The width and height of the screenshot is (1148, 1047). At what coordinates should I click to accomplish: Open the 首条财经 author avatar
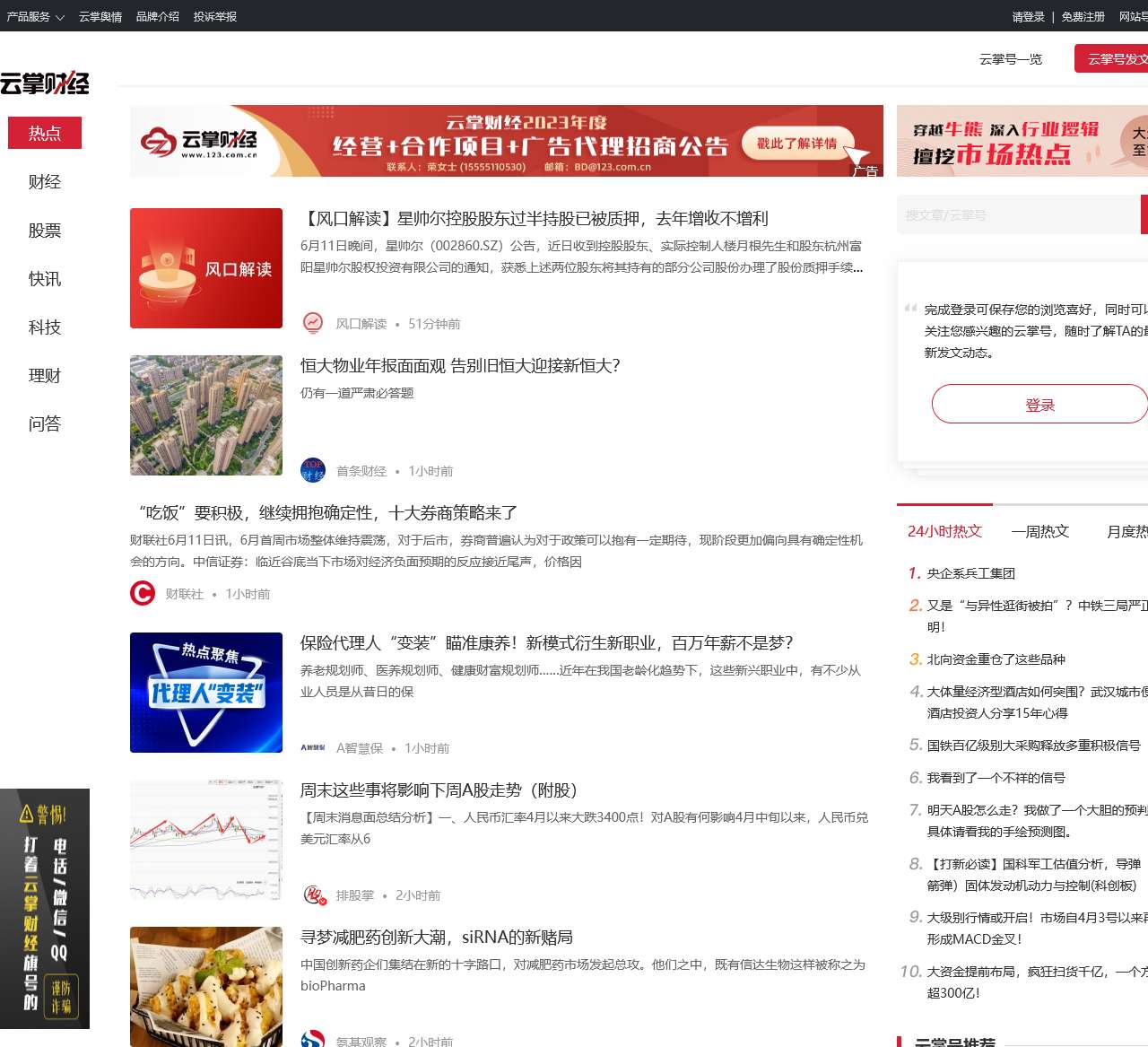(x=313, y=470)
